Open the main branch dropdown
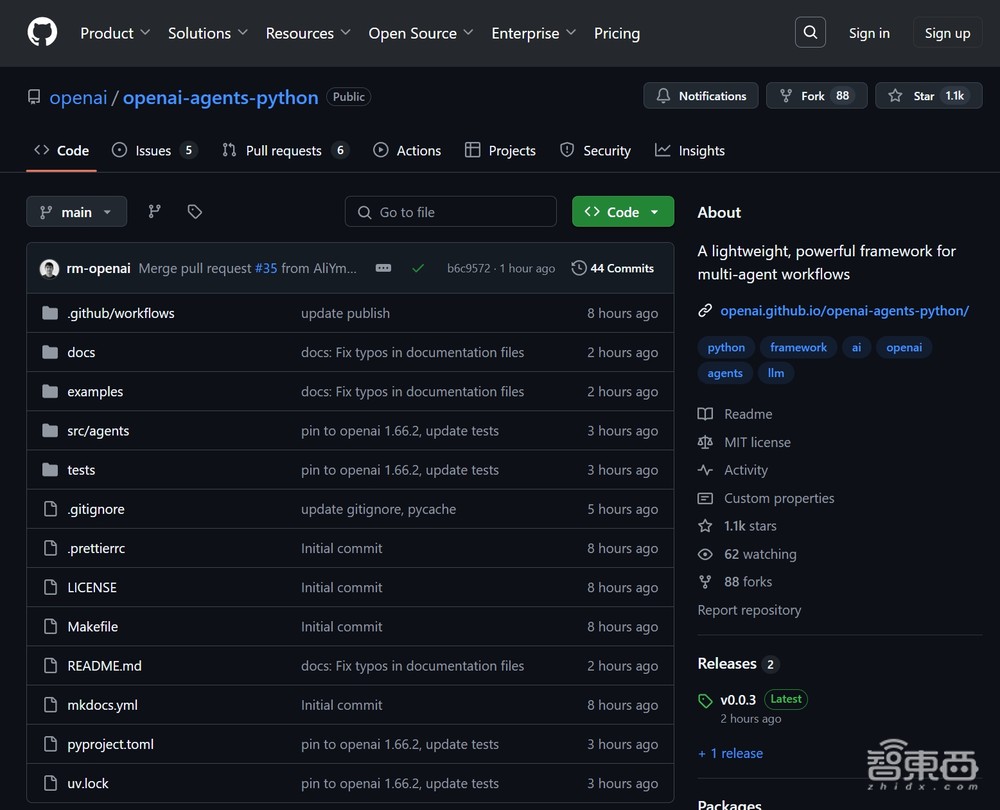The image size is (1000, 810). tap(76, 211)
